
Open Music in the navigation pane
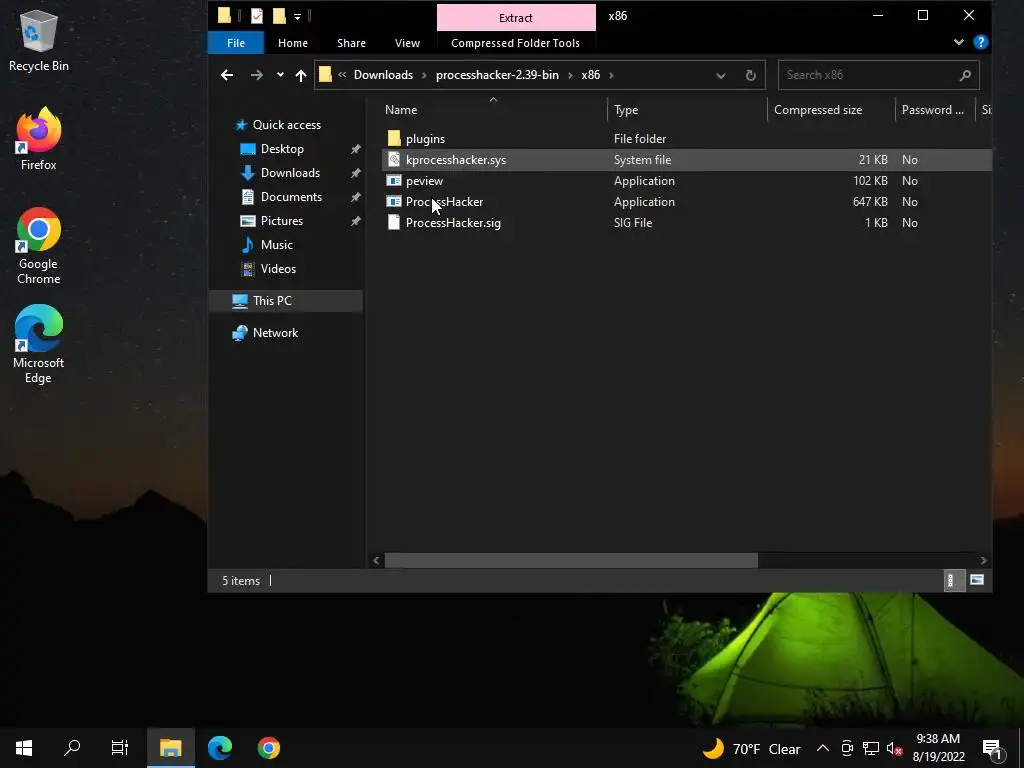[276, 245]
